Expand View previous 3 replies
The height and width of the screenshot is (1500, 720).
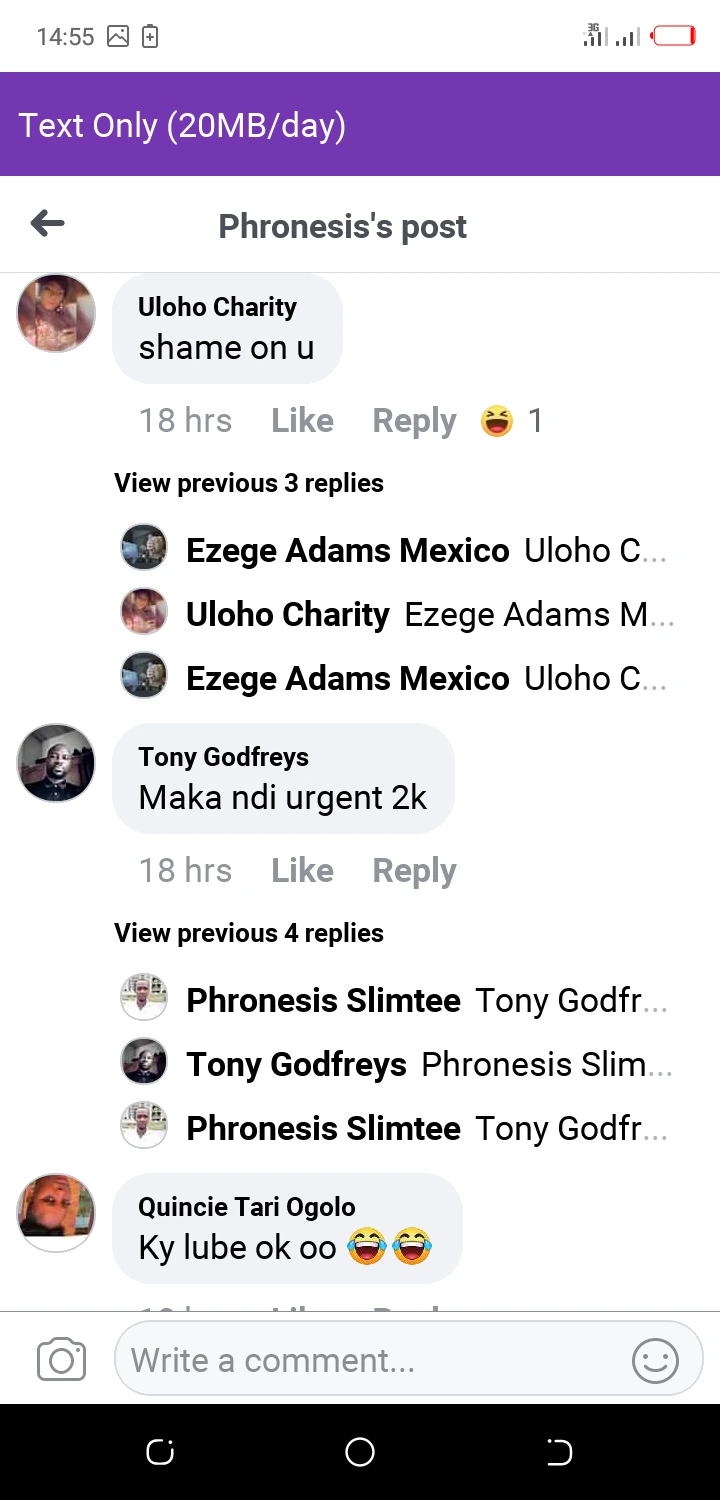click(x=249, y=483)
